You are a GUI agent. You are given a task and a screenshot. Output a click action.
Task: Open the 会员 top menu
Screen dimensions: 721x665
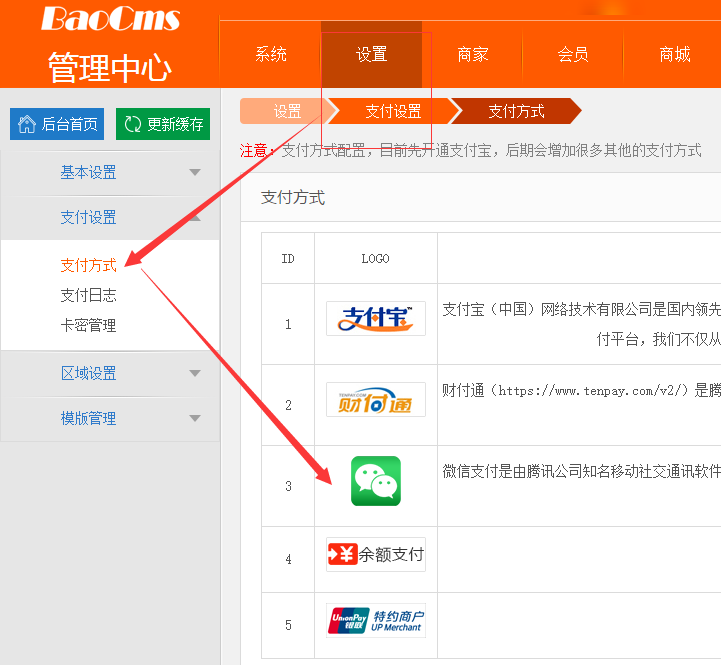point(573,54)
